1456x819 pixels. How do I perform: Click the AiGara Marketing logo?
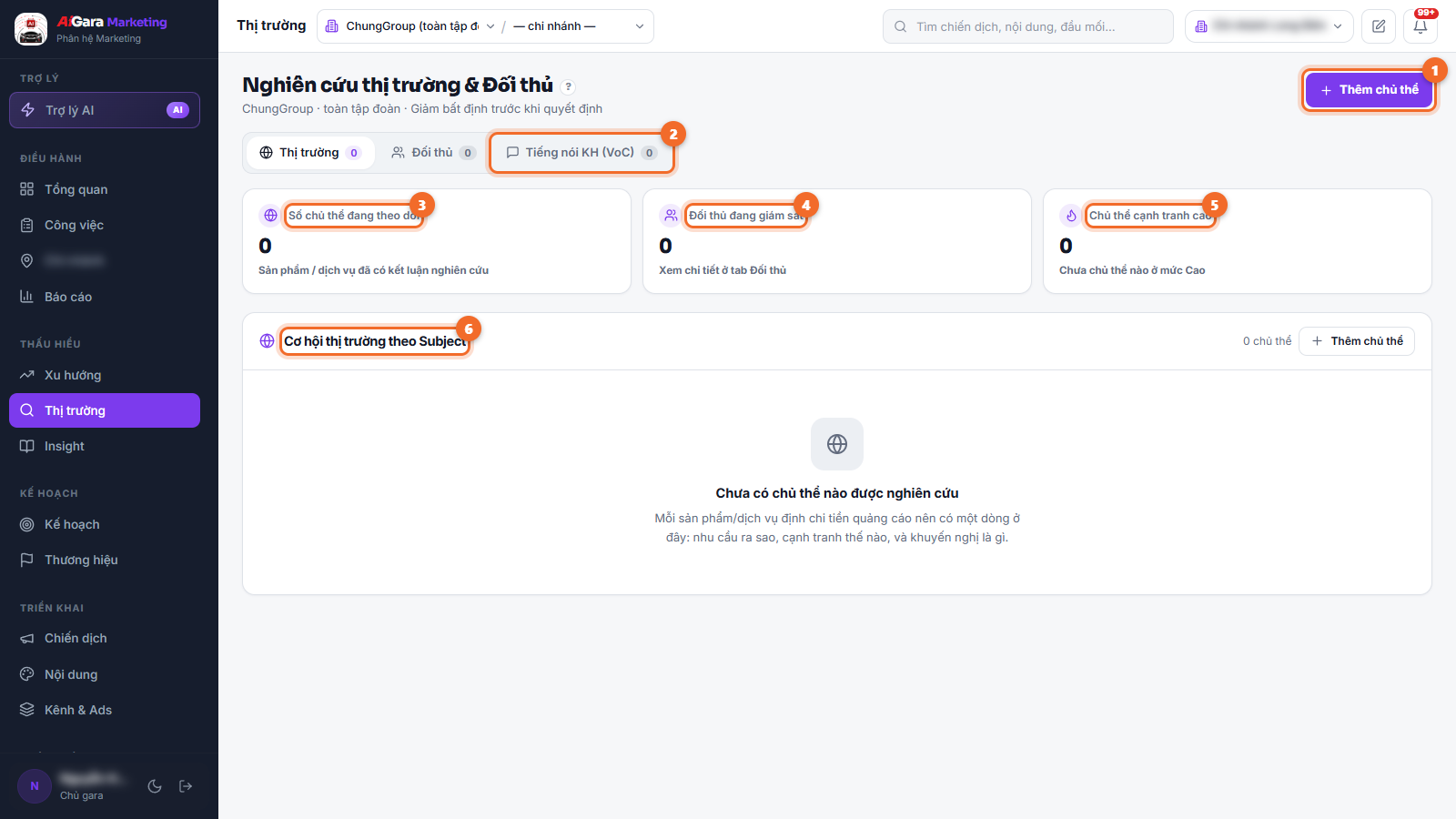pyautogui.click(x=91, y=29)
